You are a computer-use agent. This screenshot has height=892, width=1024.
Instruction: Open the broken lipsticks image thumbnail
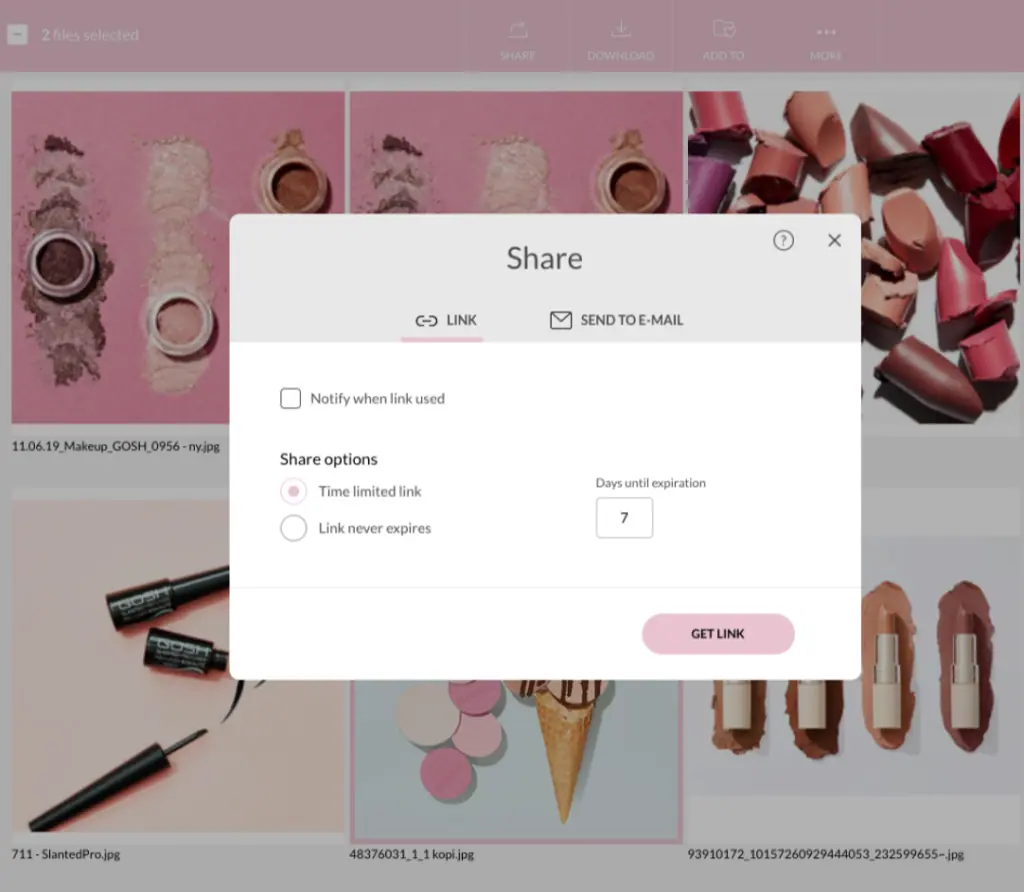tap(939, 257)
